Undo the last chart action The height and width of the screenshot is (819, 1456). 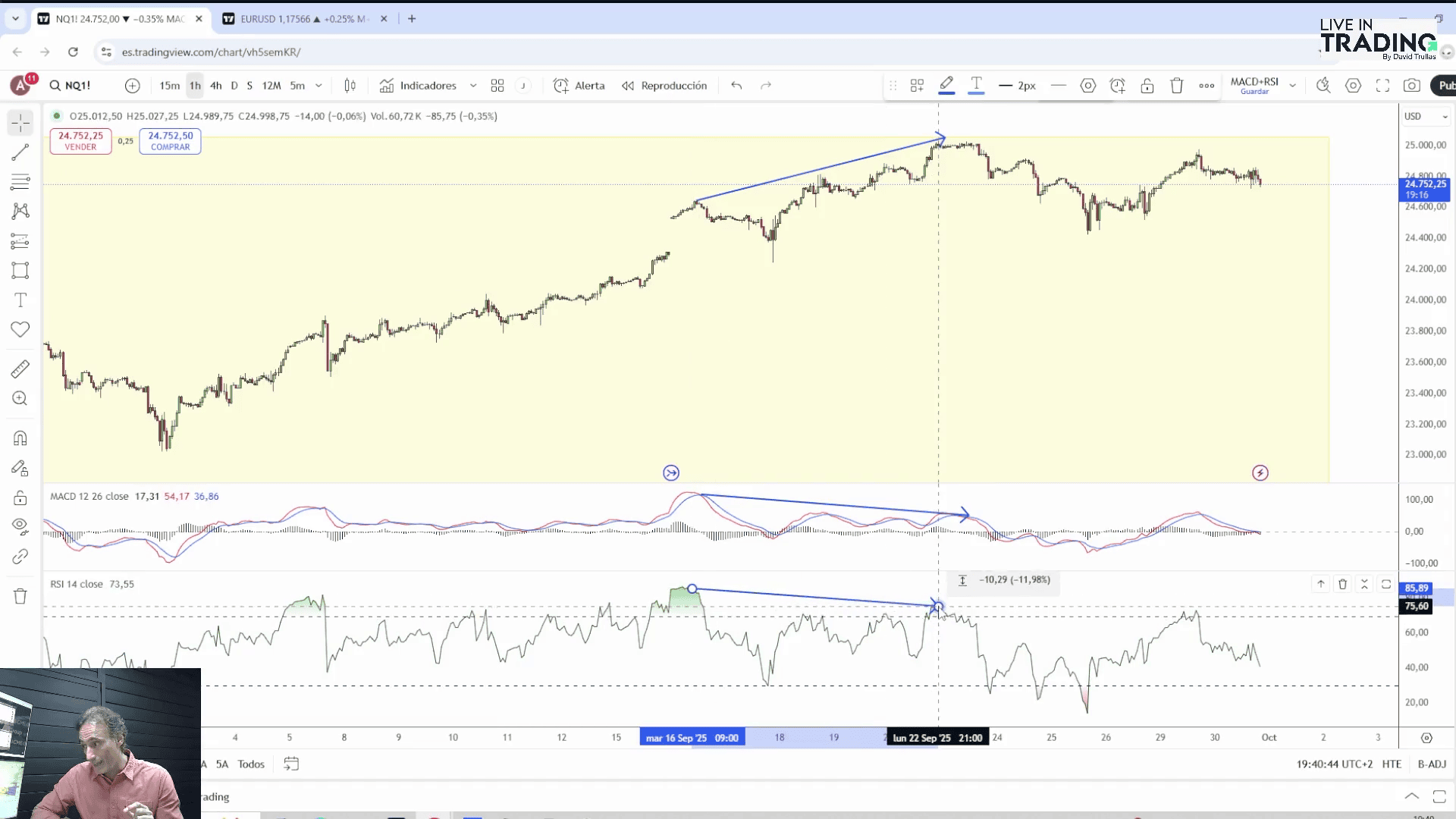tap(736, 86)
